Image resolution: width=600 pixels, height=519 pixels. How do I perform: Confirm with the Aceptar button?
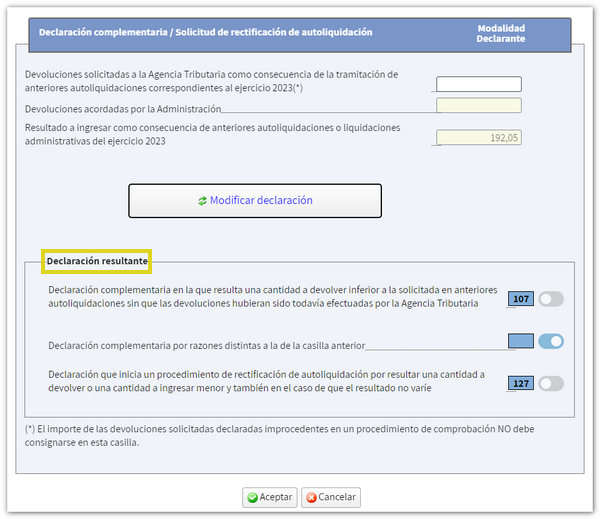269,497
